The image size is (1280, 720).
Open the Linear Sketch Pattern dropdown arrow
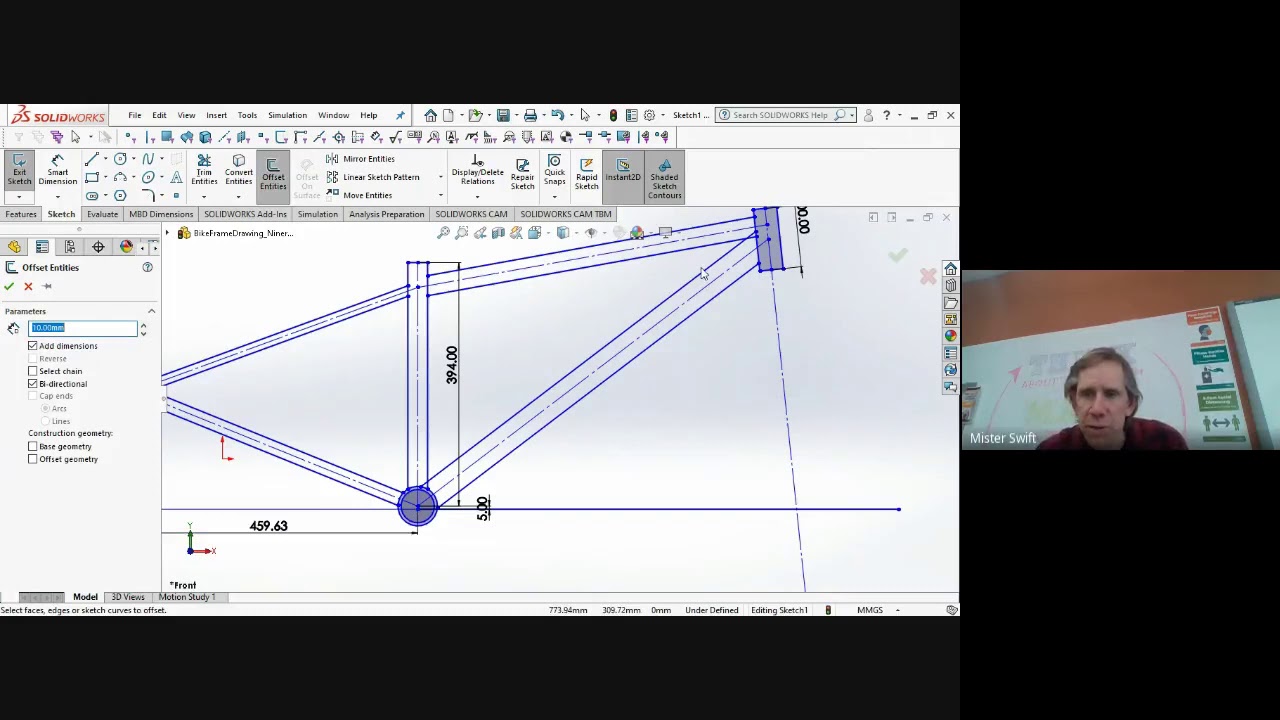tap(440, 178)
